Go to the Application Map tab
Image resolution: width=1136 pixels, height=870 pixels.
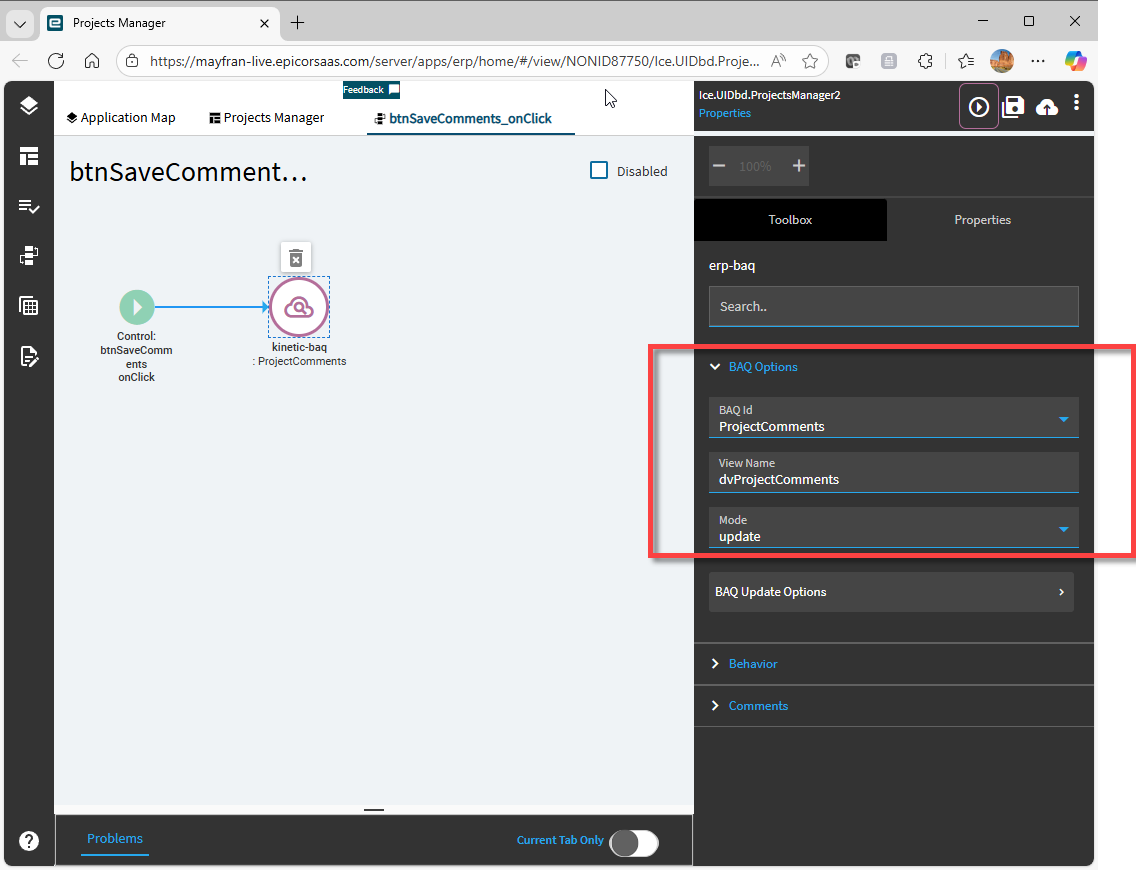[x=121, y=117]
